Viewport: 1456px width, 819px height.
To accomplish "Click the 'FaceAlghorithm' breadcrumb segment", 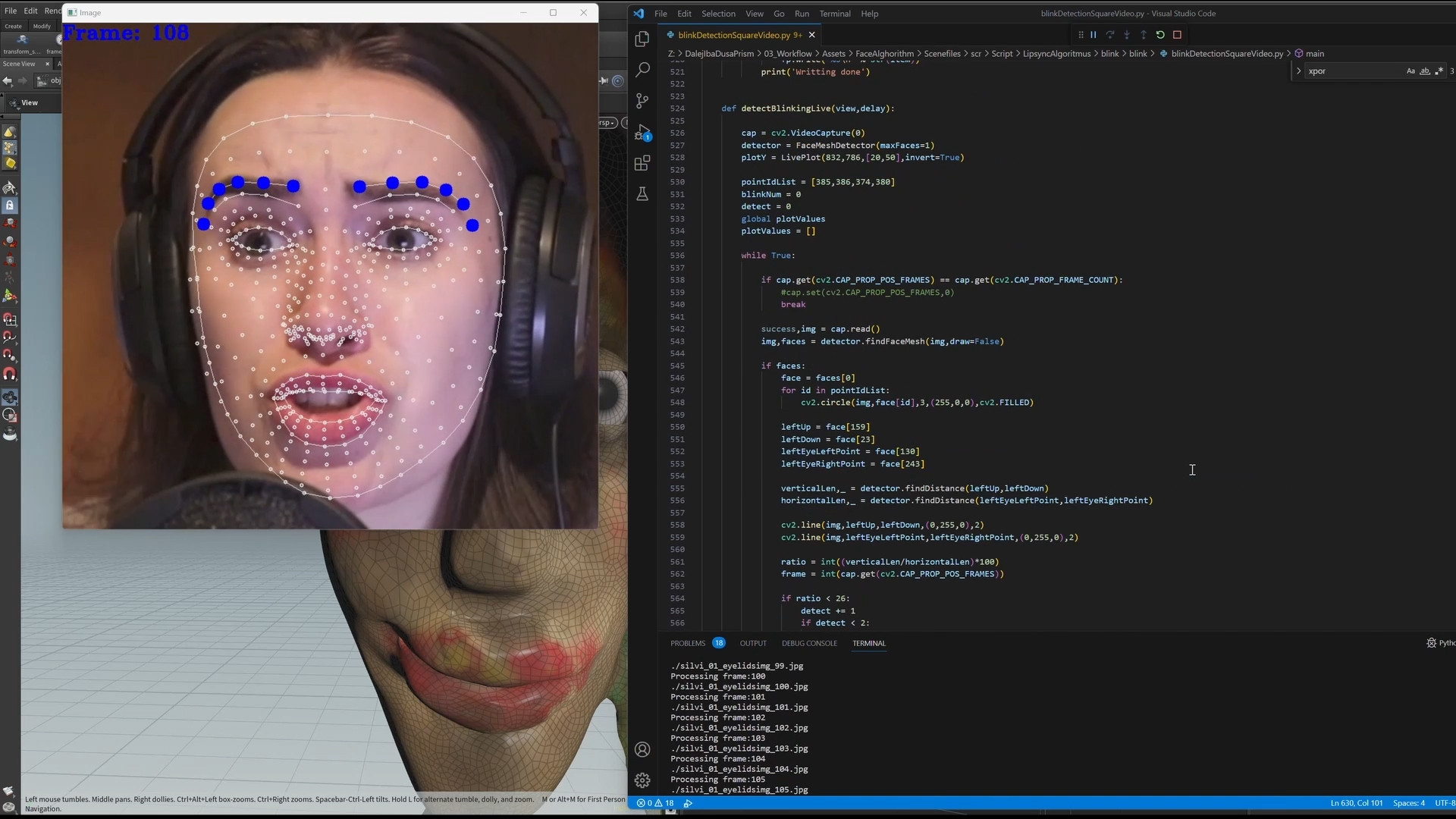I will (x=884, y=54).
